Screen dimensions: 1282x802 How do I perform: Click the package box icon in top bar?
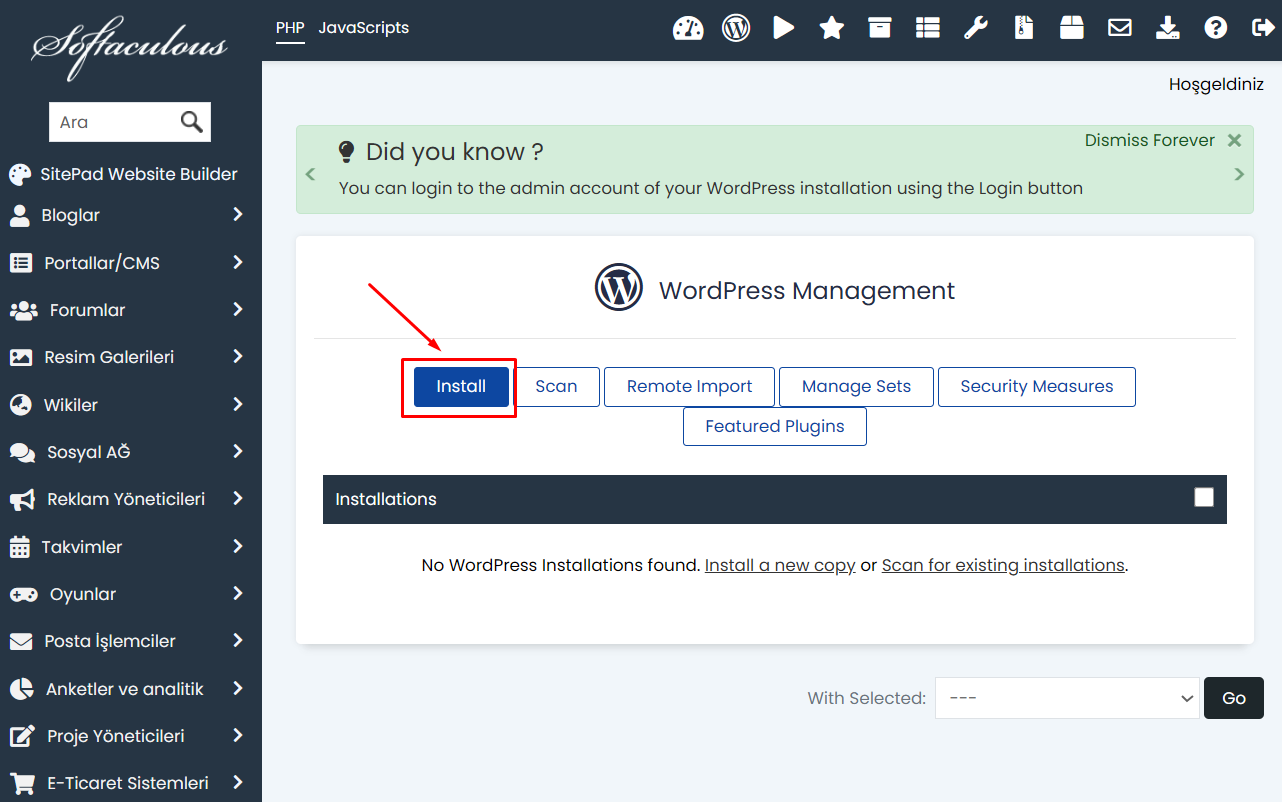point(1072,28)
